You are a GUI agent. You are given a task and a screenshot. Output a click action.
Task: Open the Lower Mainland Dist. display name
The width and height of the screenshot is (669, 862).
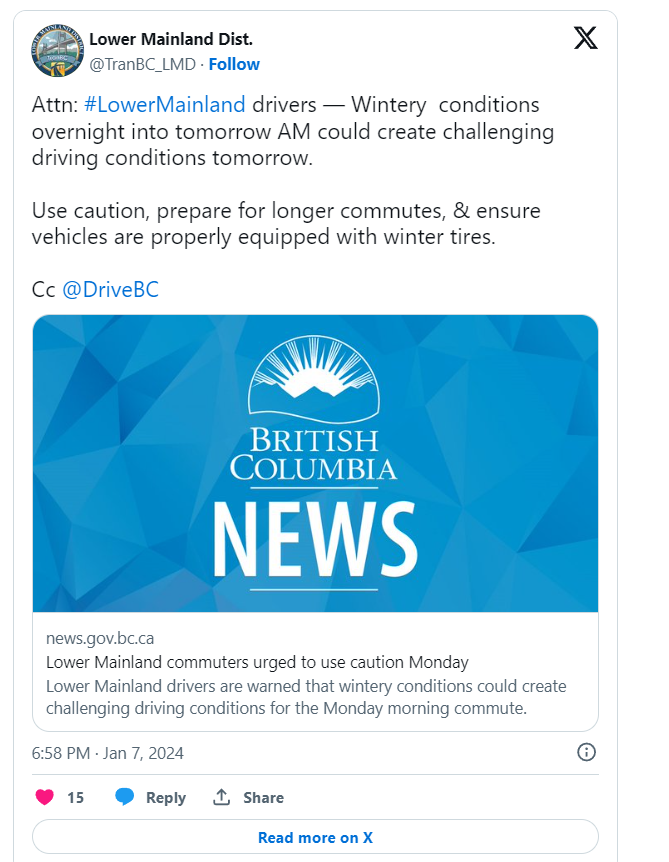pyautogui.click(x=171, y=39)
